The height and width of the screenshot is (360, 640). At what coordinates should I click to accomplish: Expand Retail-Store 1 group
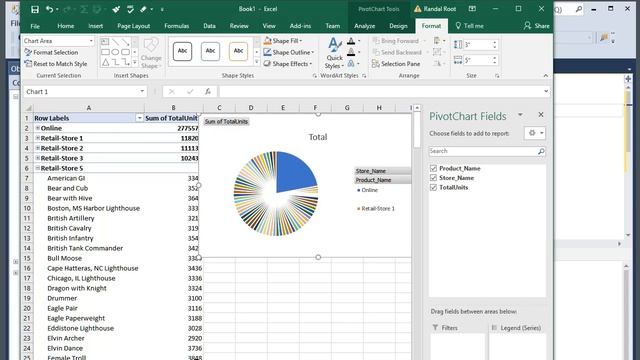[38, 138]
